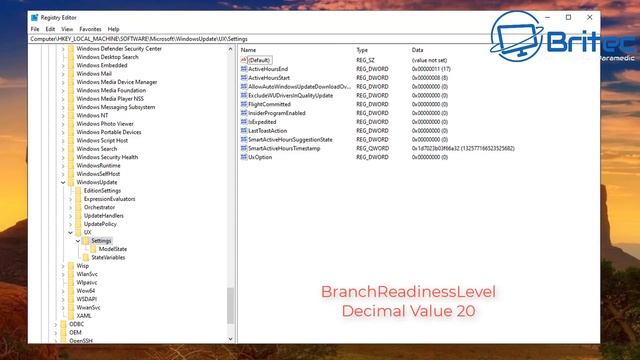Select the (Default) string value icon

pos(244,60)
